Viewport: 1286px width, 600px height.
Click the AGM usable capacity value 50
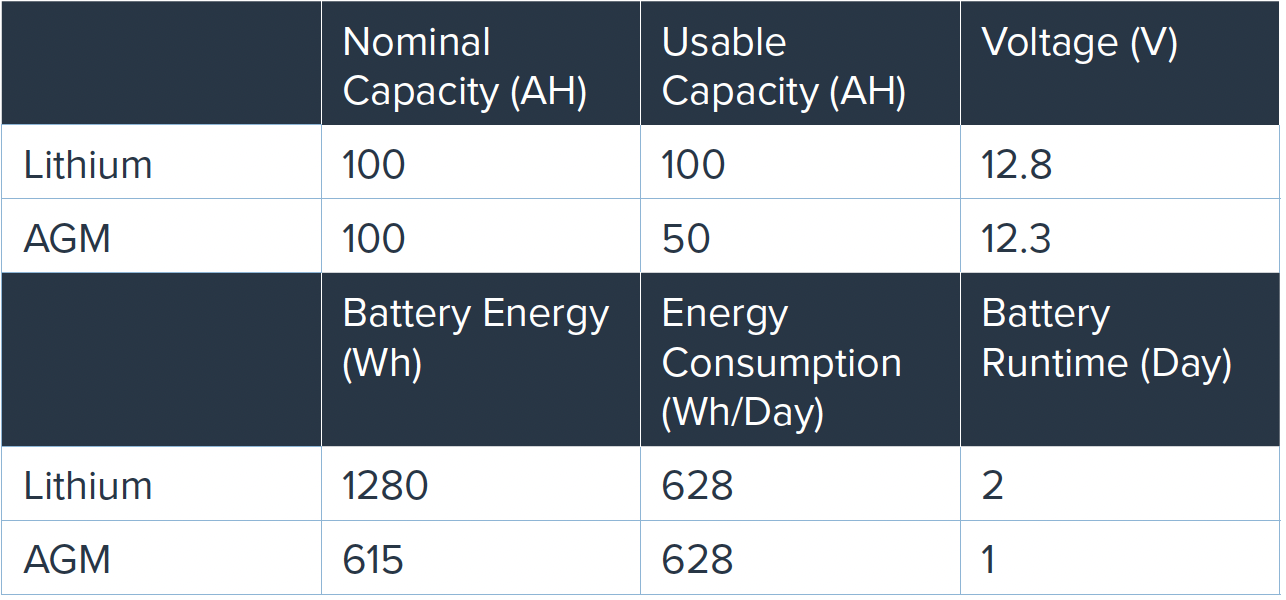(686, 238)
